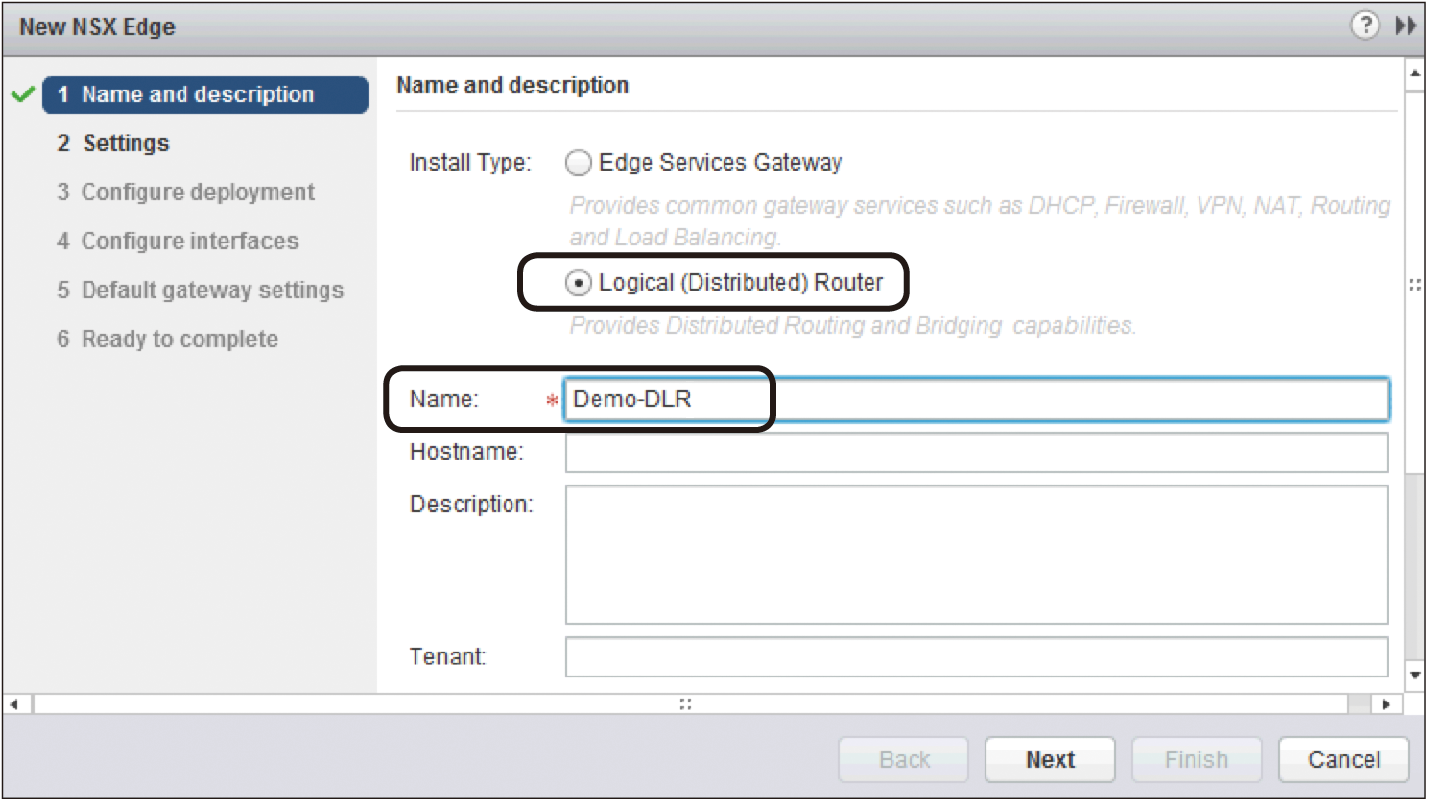This screenshot has width=1429, height=803.
Task: Open the help question mark icon
Action: click(1365, 26)
